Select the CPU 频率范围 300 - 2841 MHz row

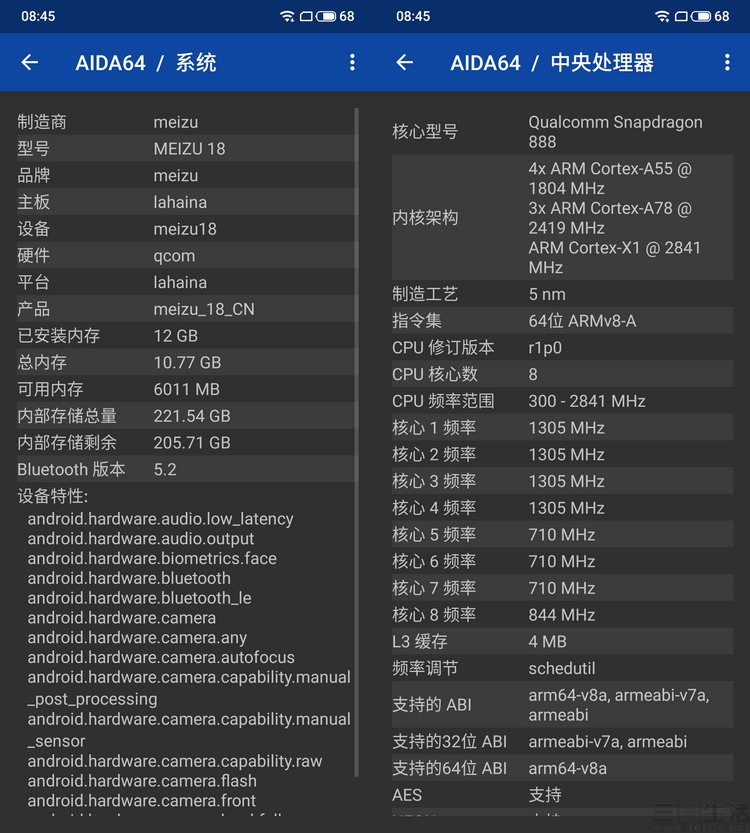(562, 401)
